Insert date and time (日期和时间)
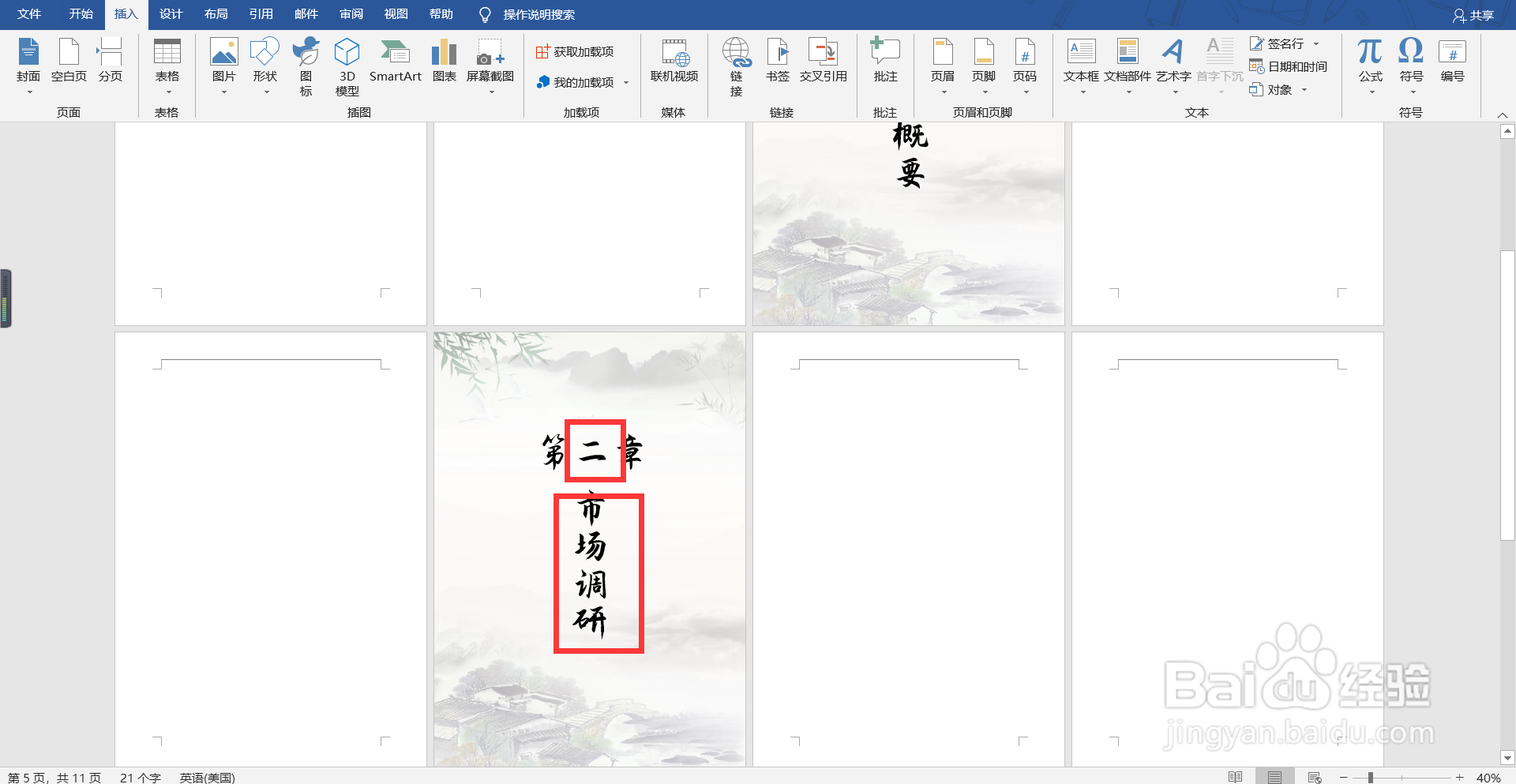 [x=1288, y=66]
